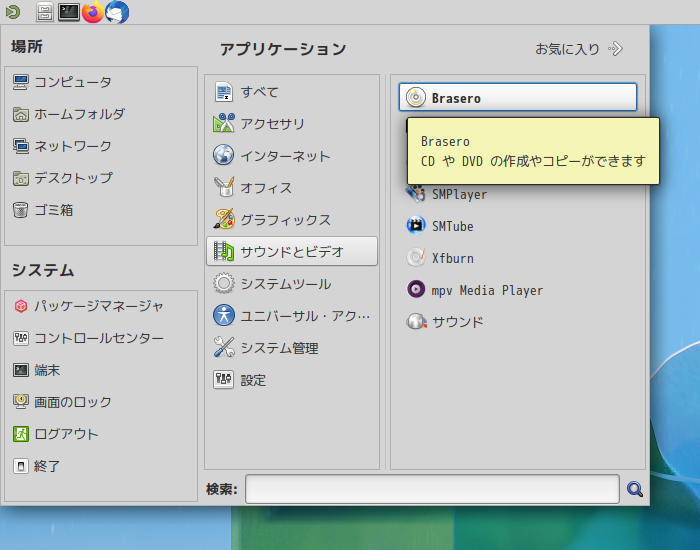Open the main menu launcher icon
This screenshot has width=700, height=550.
(x=12, y=12)
